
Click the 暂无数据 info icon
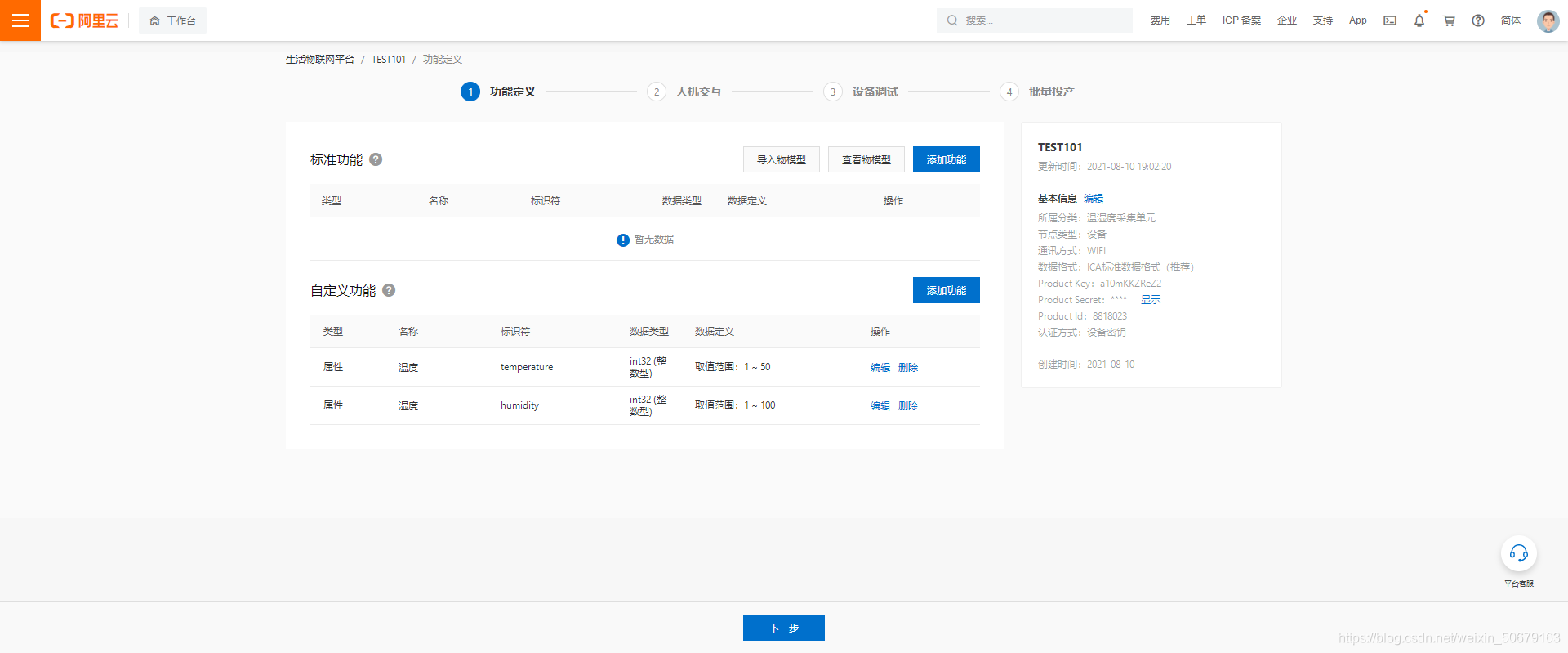623,239
